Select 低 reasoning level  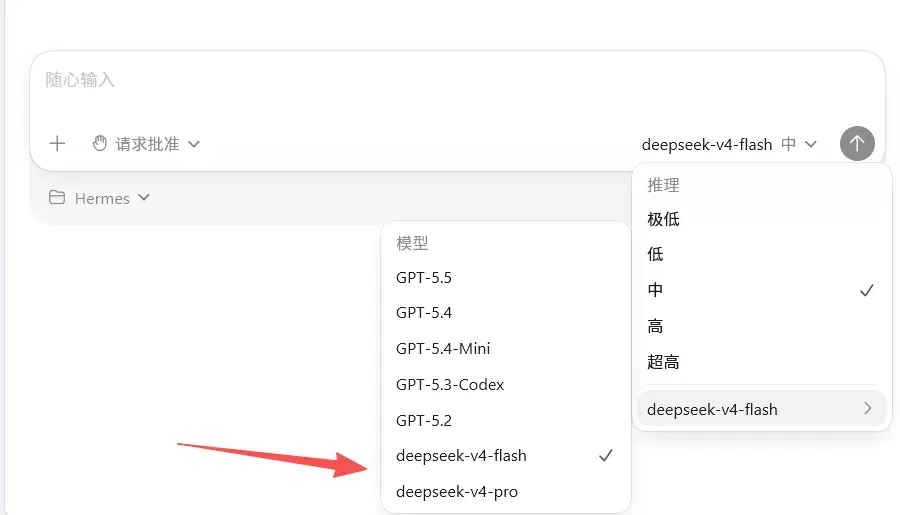(x=761, y=254)
